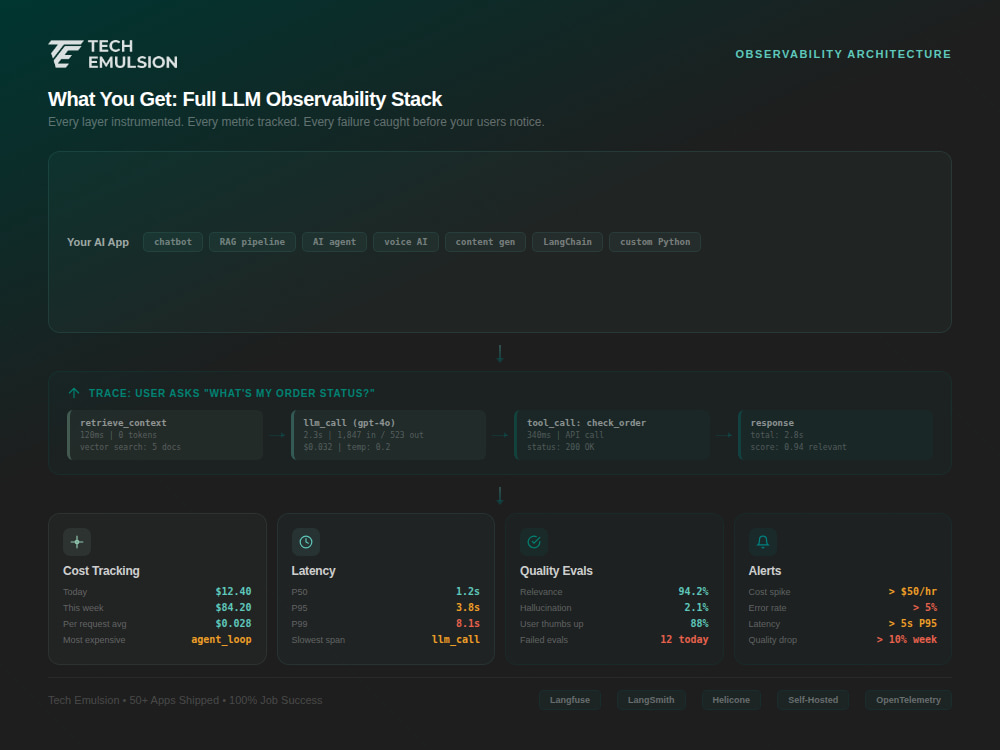Screen dimensions: 1000x750
Task: Click the Cost Tracking sparkle icon
Action: 77,542
